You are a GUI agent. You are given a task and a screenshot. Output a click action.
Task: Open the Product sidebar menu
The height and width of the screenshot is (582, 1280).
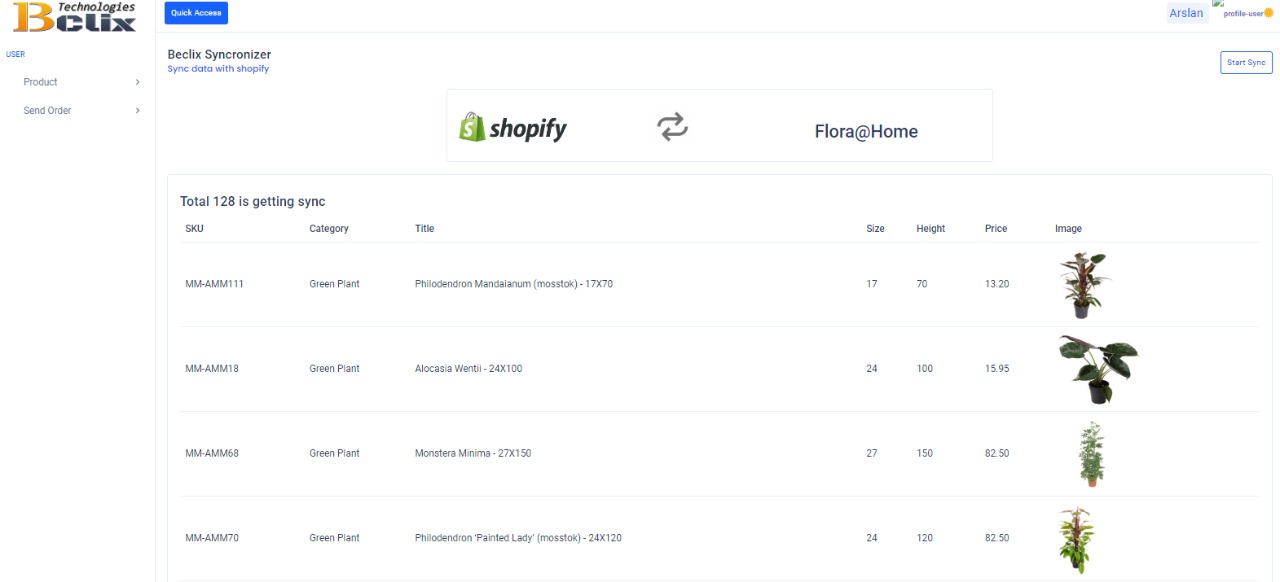point(41,82)
